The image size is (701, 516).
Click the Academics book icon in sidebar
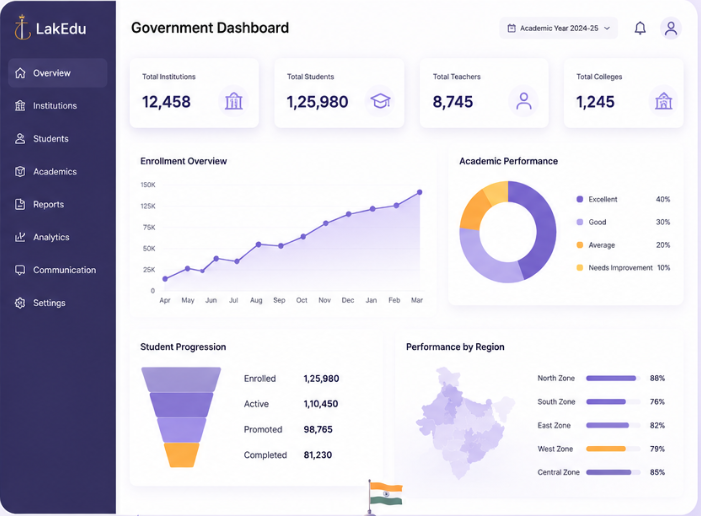pyautogui.click(x=20, y=171)
